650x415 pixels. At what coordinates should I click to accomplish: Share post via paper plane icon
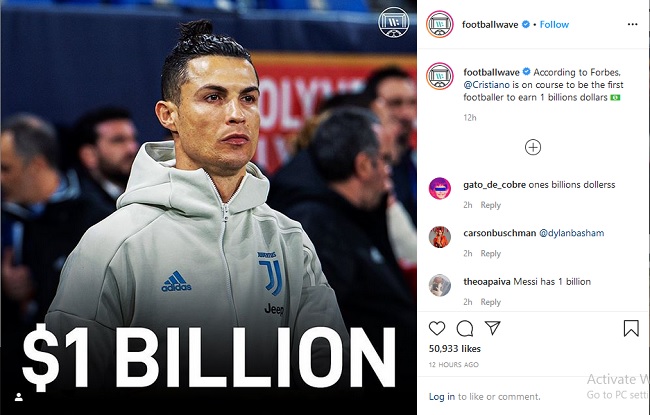click(492, 328)
